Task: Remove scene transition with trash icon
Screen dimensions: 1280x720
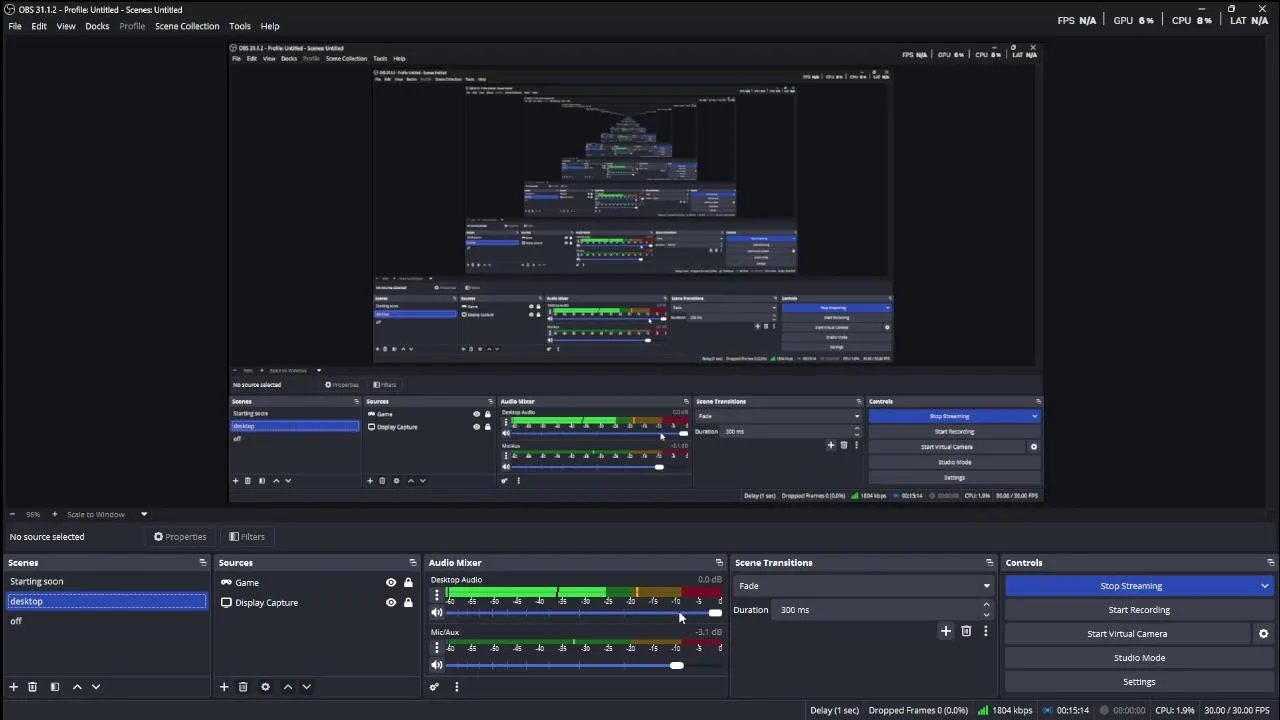Action: pyautogui.click(x=966, y=631)
